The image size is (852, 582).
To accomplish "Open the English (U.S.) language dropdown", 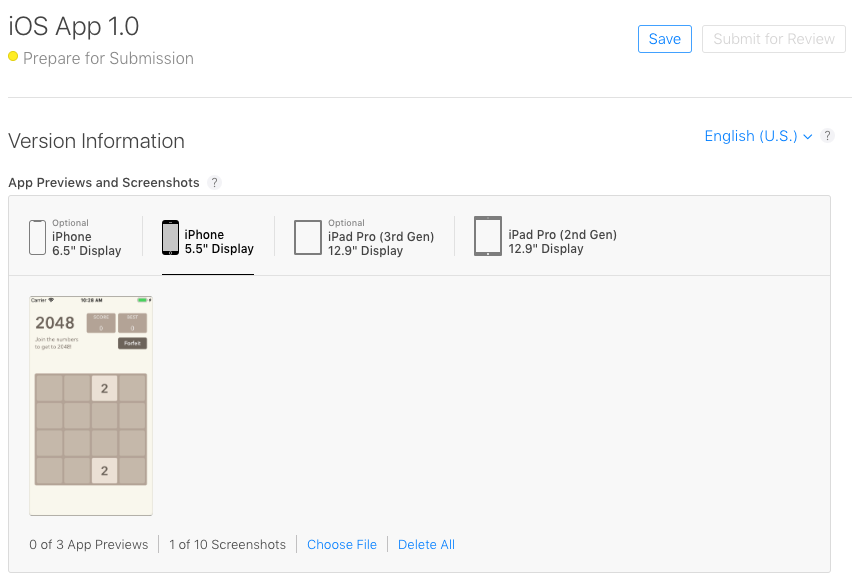I will (758, 136).
